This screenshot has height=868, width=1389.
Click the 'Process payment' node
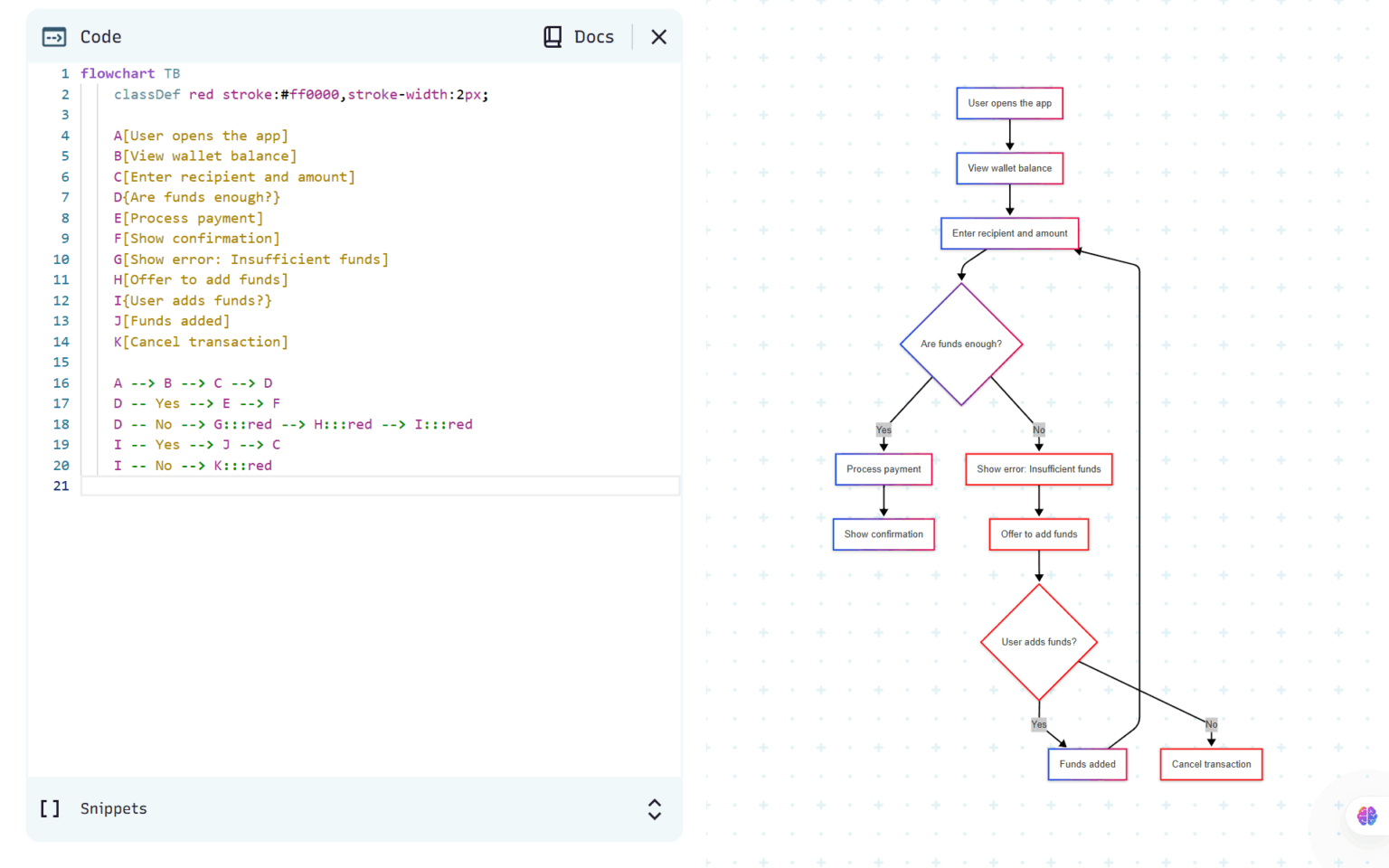883,469
